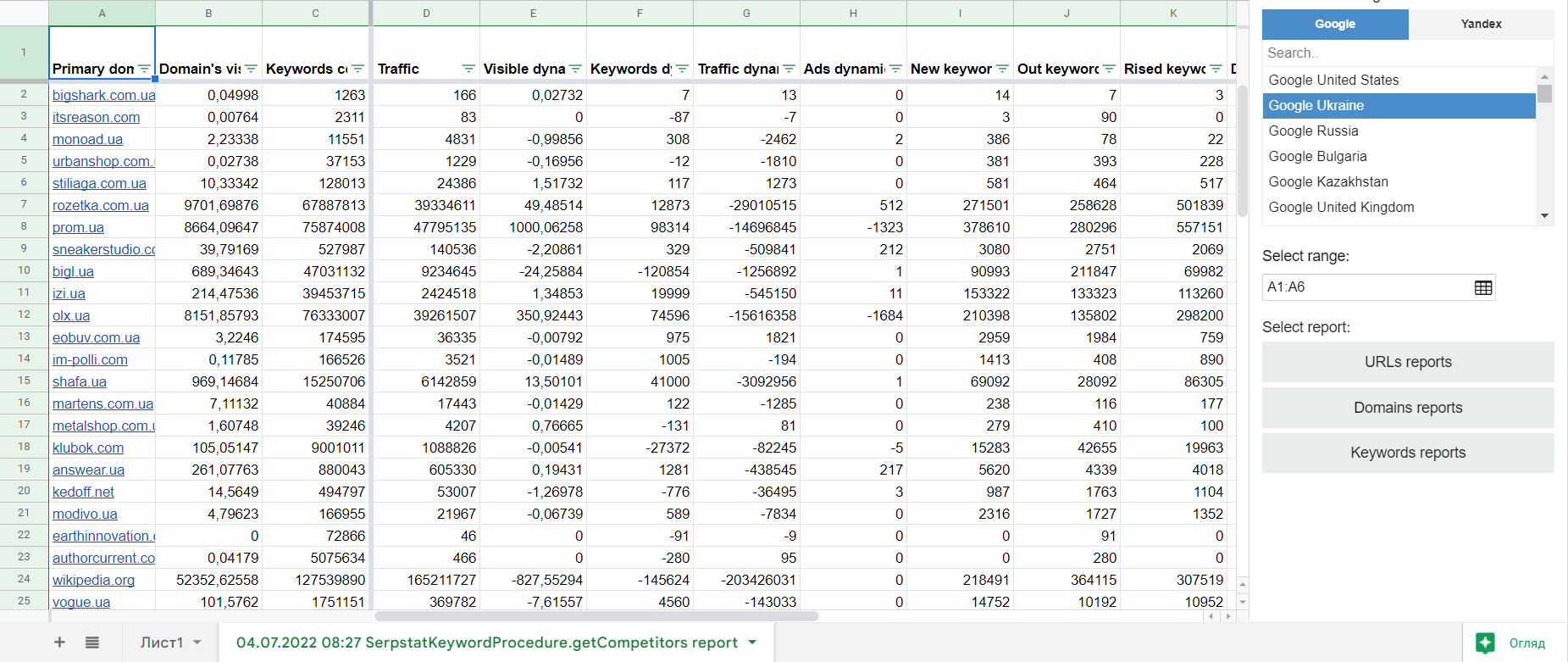Open the all sheets list icon
Viewport: 1568px width, 662px height.
92,643
